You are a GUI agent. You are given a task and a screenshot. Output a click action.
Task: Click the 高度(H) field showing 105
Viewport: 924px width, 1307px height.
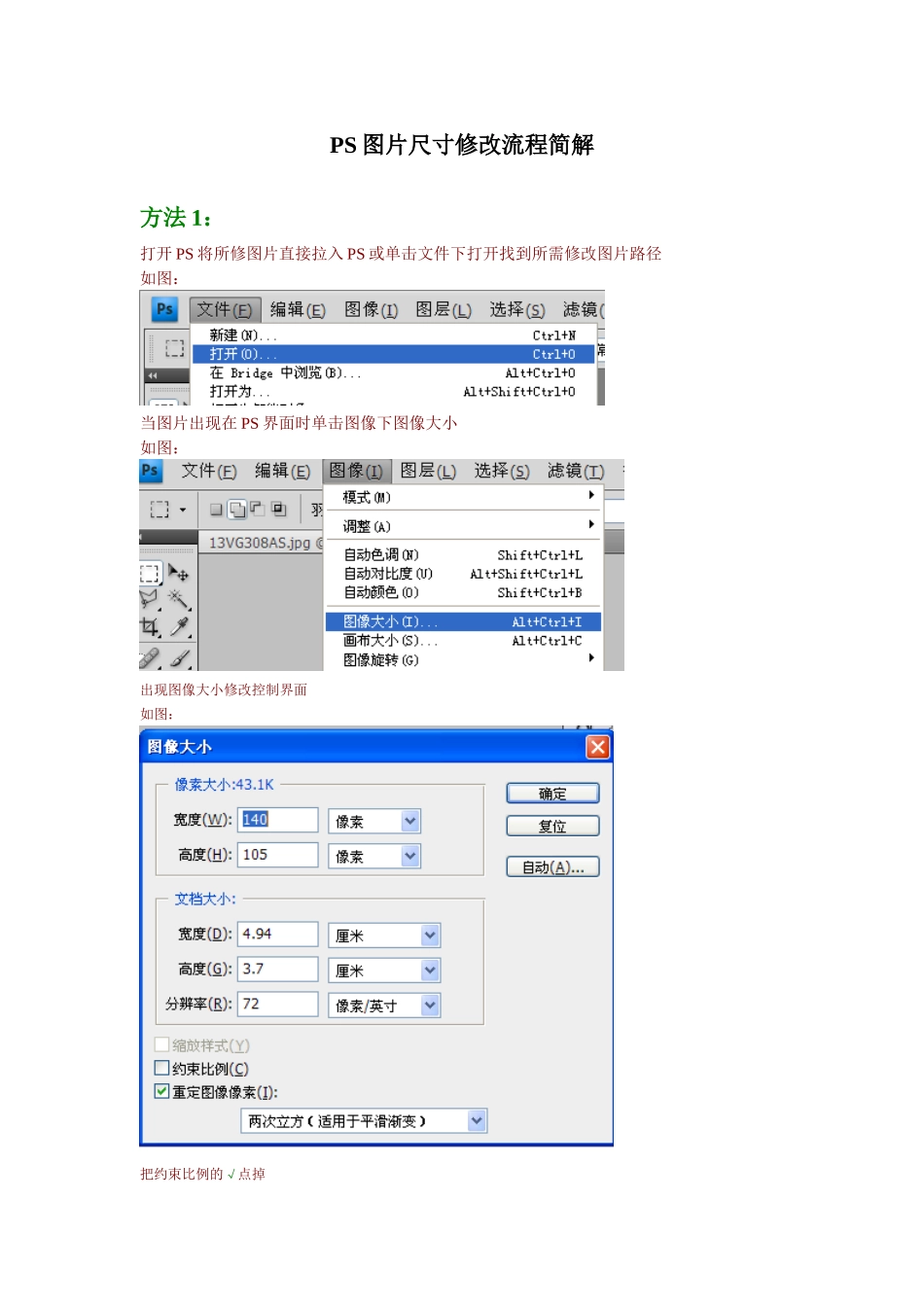click(x=278, y=855)
